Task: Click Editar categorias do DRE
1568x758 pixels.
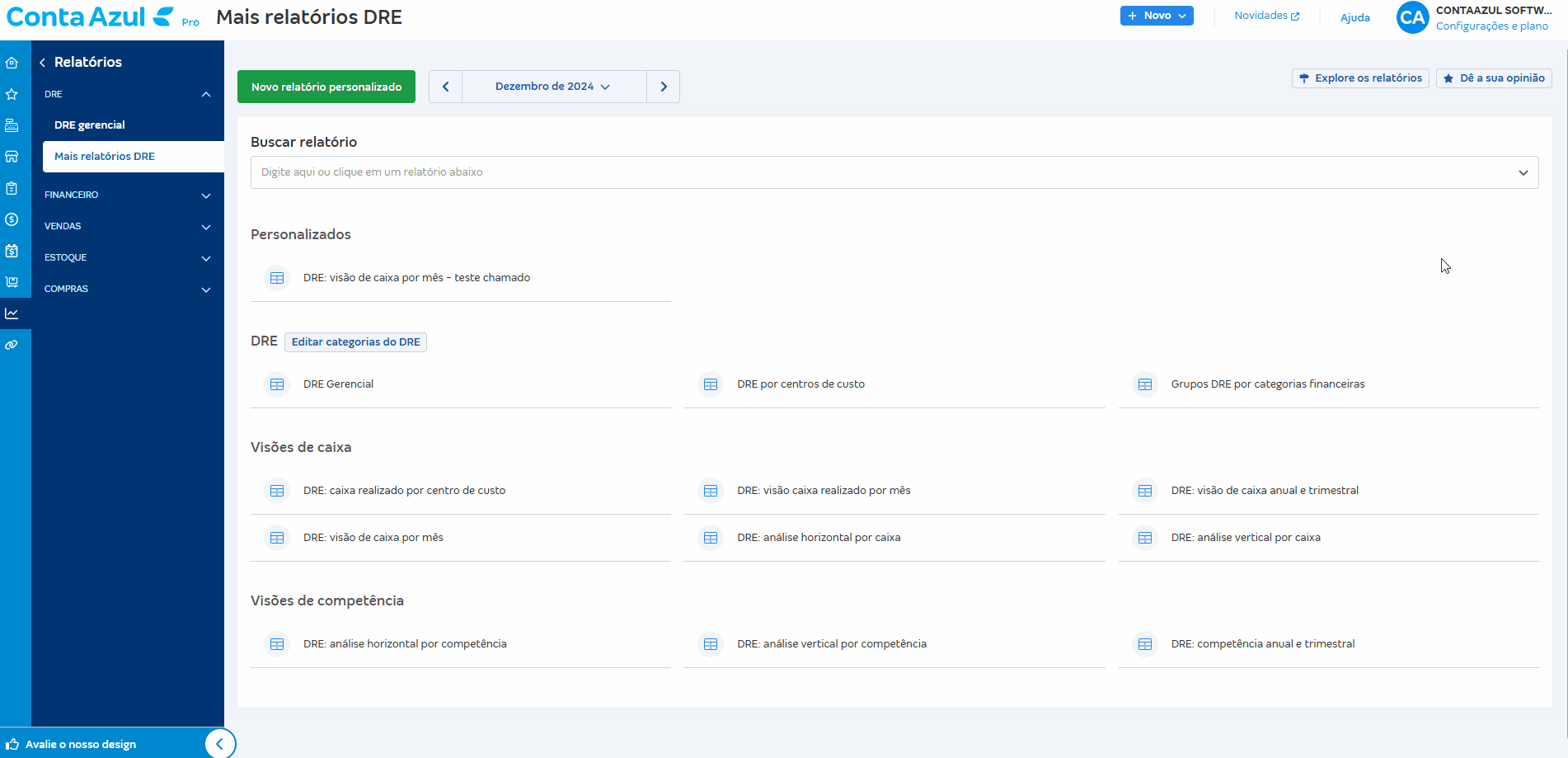Action: 355,342
